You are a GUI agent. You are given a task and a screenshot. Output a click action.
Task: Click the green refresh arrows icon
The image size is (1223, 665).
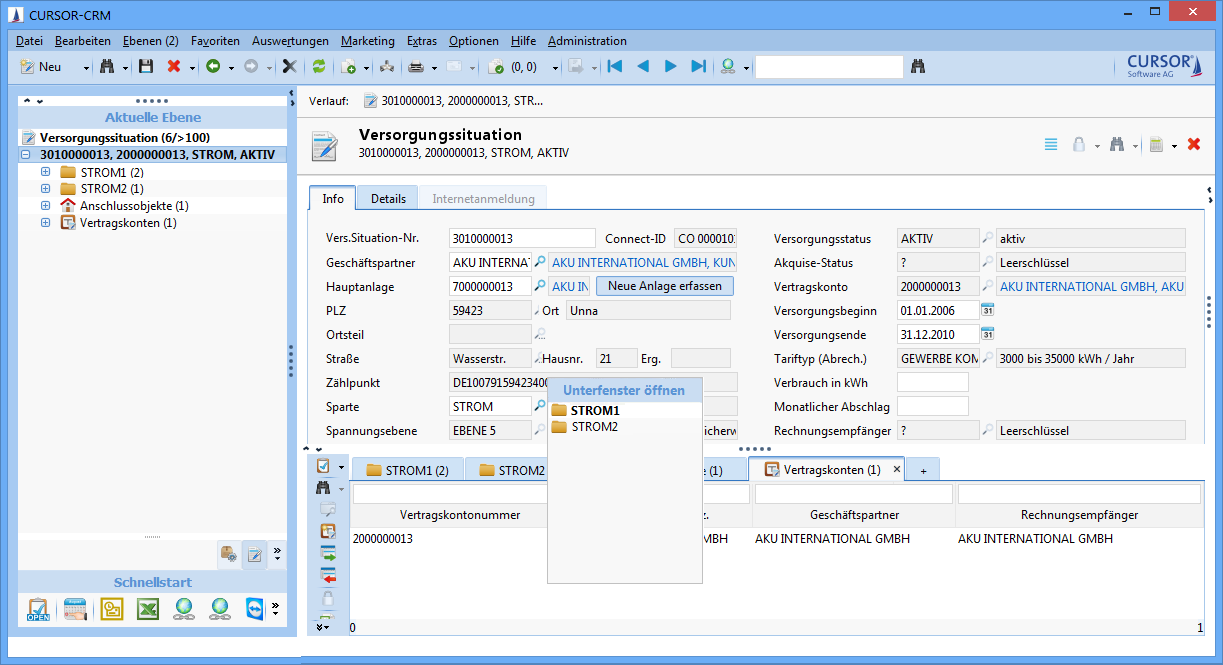[319, 66]
